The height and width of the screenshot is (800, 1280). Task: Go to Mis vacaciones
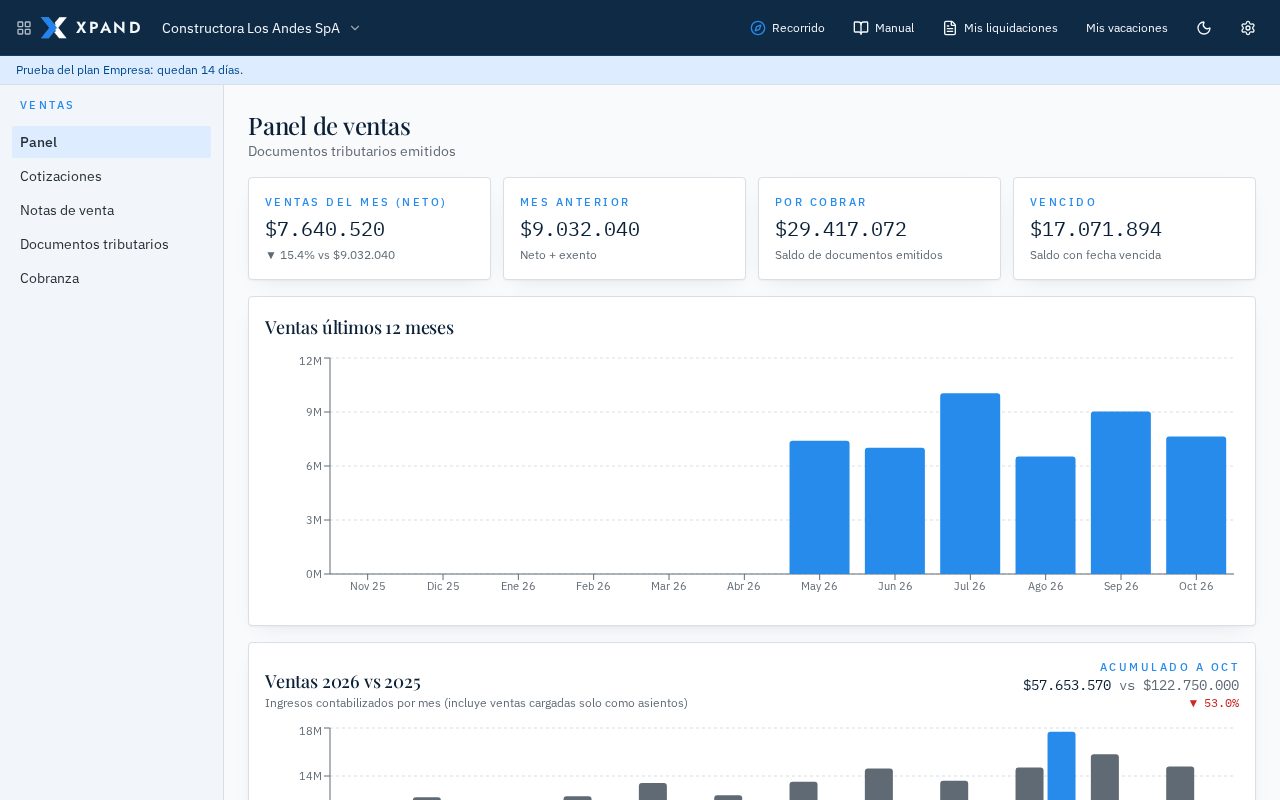[1127, 28]
